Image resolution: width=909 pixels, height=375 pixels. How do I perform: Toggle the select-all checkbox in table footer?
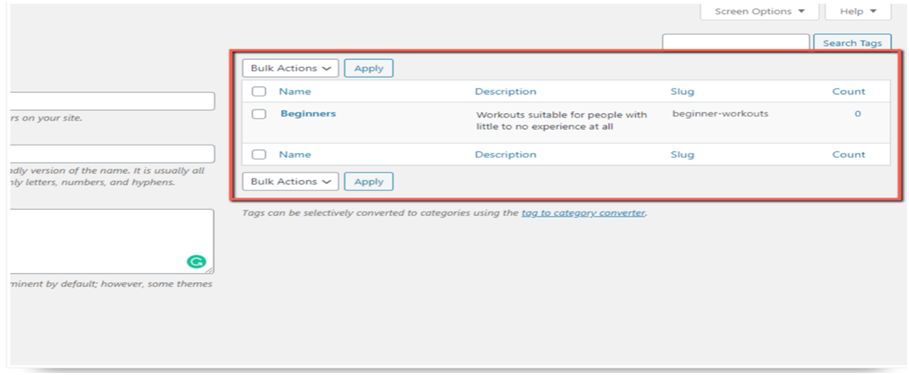click(x=259, y=155)
